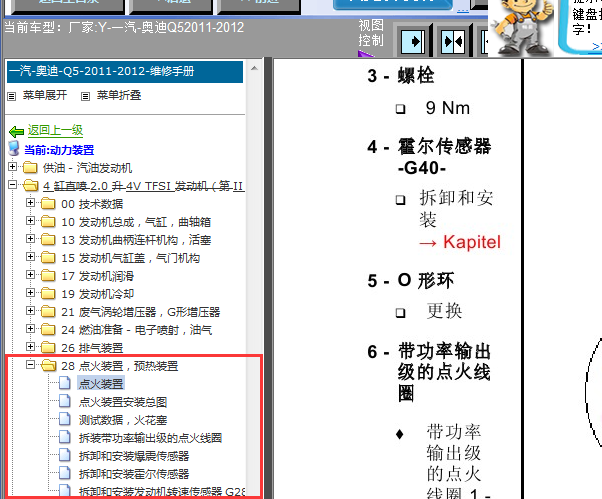Click the 当前:动力装置 heading
The width and height of the screenshot is (602, 499).
[x=59, y=150]
